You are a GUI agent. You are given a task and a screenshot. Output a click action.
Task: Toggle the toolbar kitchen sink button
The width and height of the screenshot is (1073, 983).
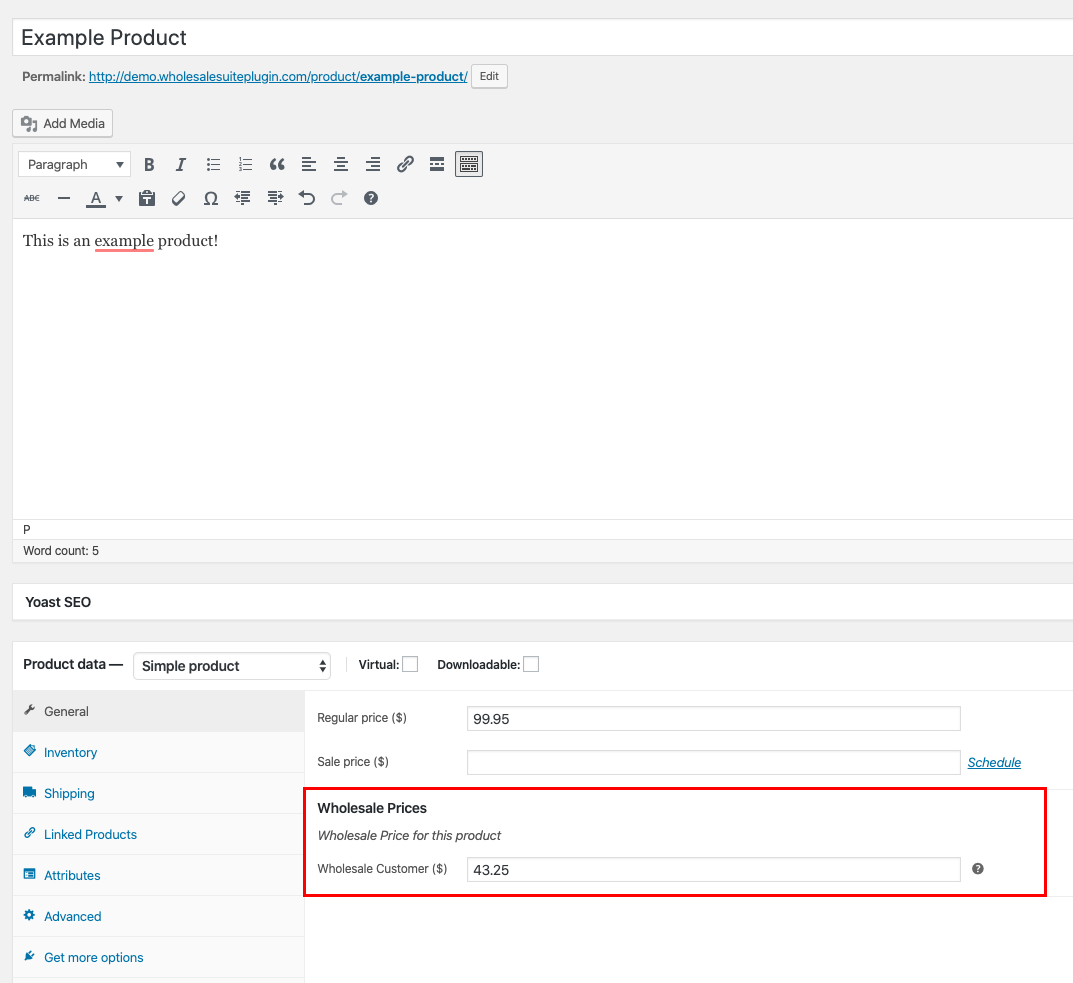coord(469,165)
